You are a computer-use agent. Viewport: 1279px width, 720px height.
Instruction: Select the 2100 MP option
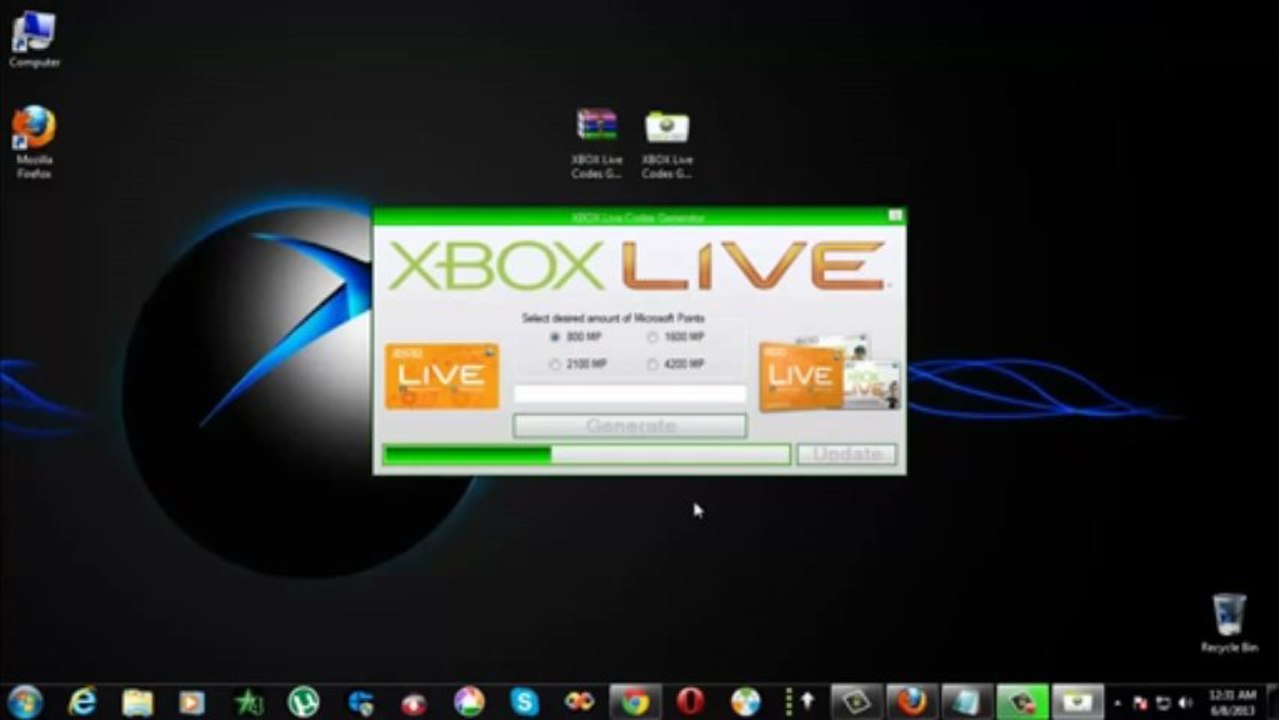tap(579, 365)
